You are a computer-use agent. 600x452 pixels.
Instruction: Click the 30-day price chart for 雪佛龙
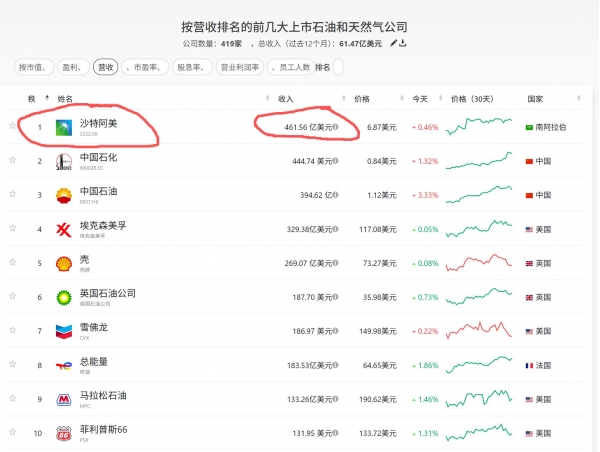[x=480, y=330]
